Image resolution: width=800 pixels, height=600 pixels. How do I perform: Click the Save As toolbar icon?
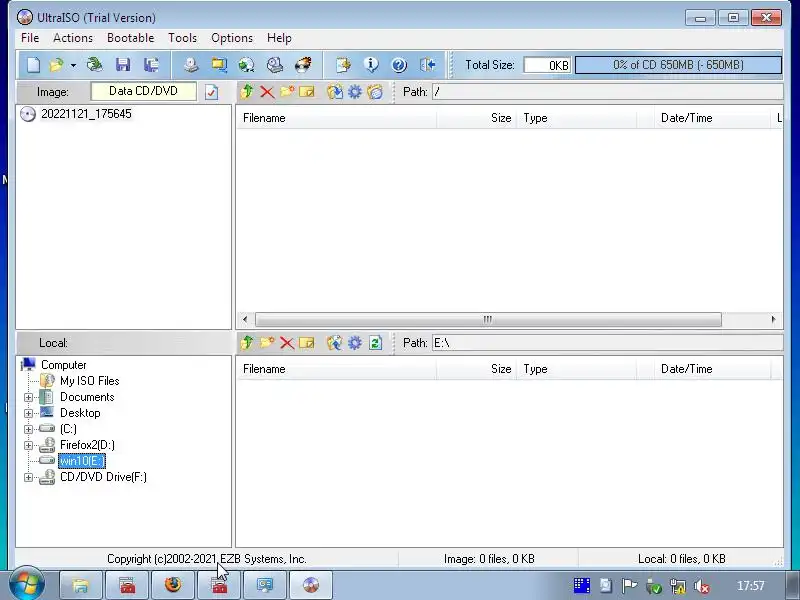pyautogui.click(x=151, y=65)
